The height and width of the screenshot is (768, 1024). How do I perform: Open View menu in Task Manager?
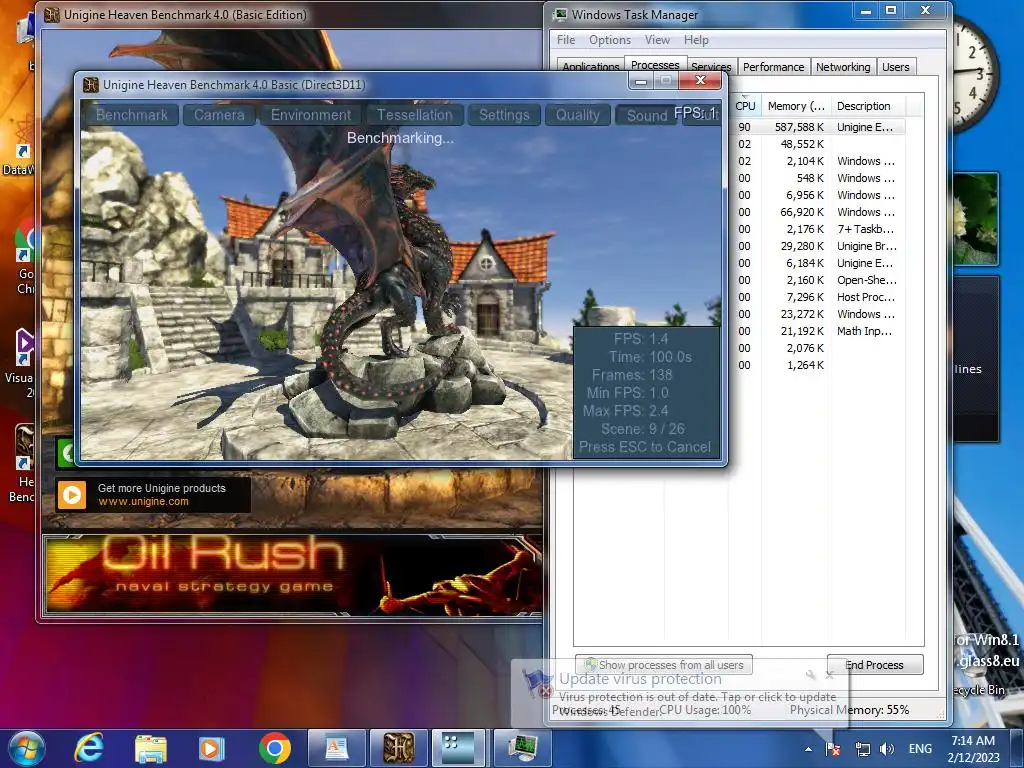pos(657,40)
